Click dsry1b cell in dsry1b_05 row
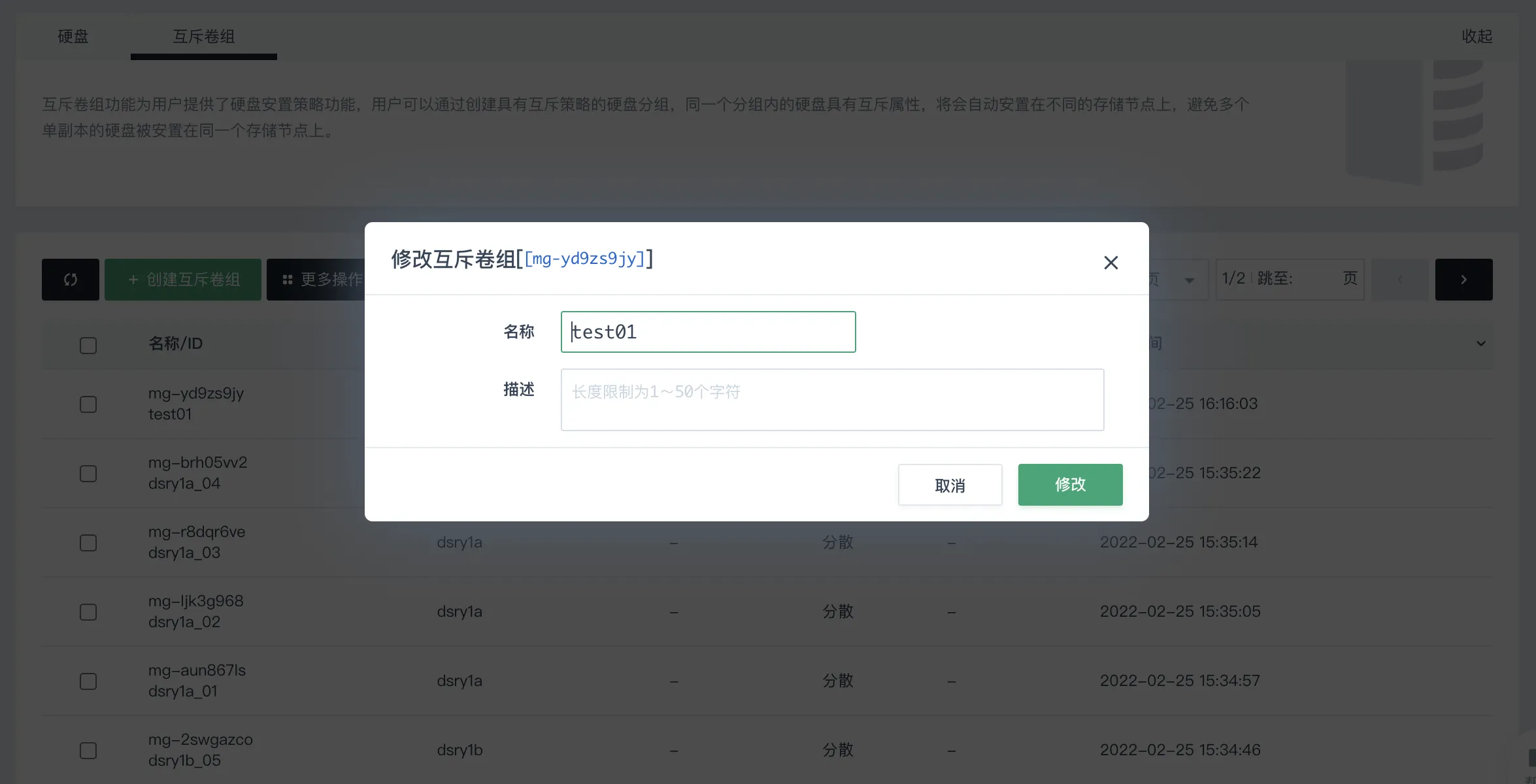This screenshot has height=784, width=1536. pyautogui.click(x=459, y=750)
